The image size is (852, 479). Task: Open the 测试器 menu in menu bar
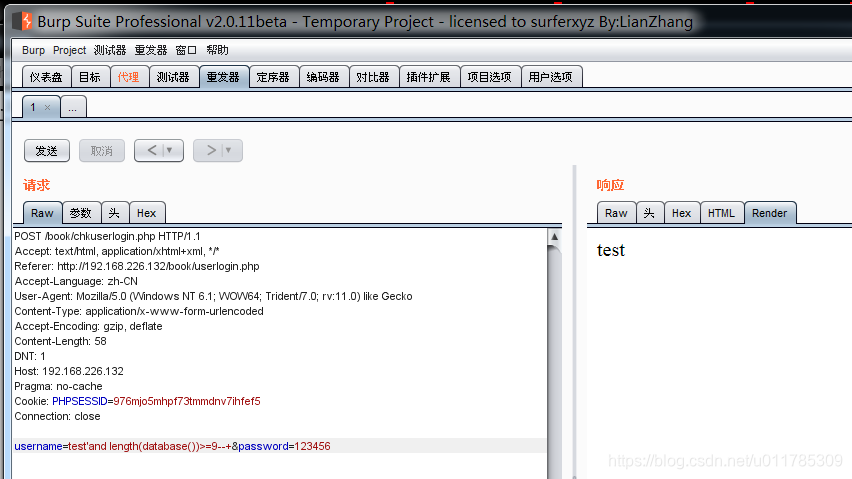110,50
